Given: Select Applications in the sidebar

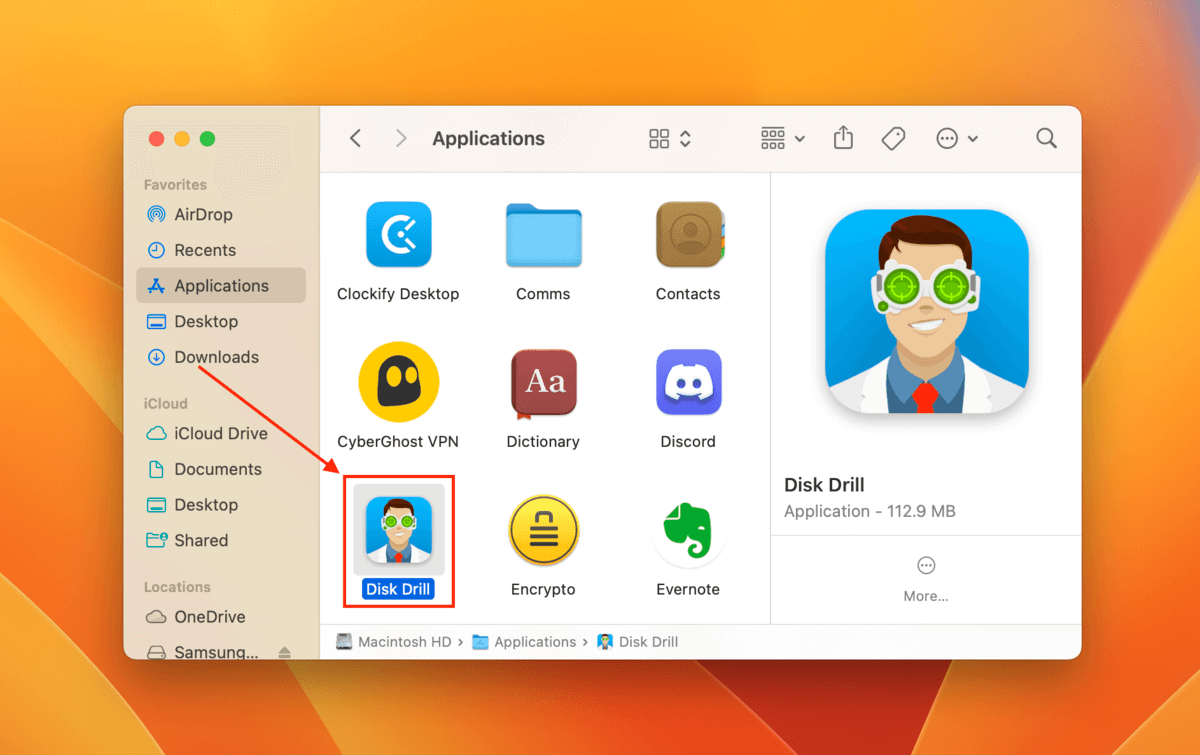Looking at the screenshot, I should coord(221,286).
